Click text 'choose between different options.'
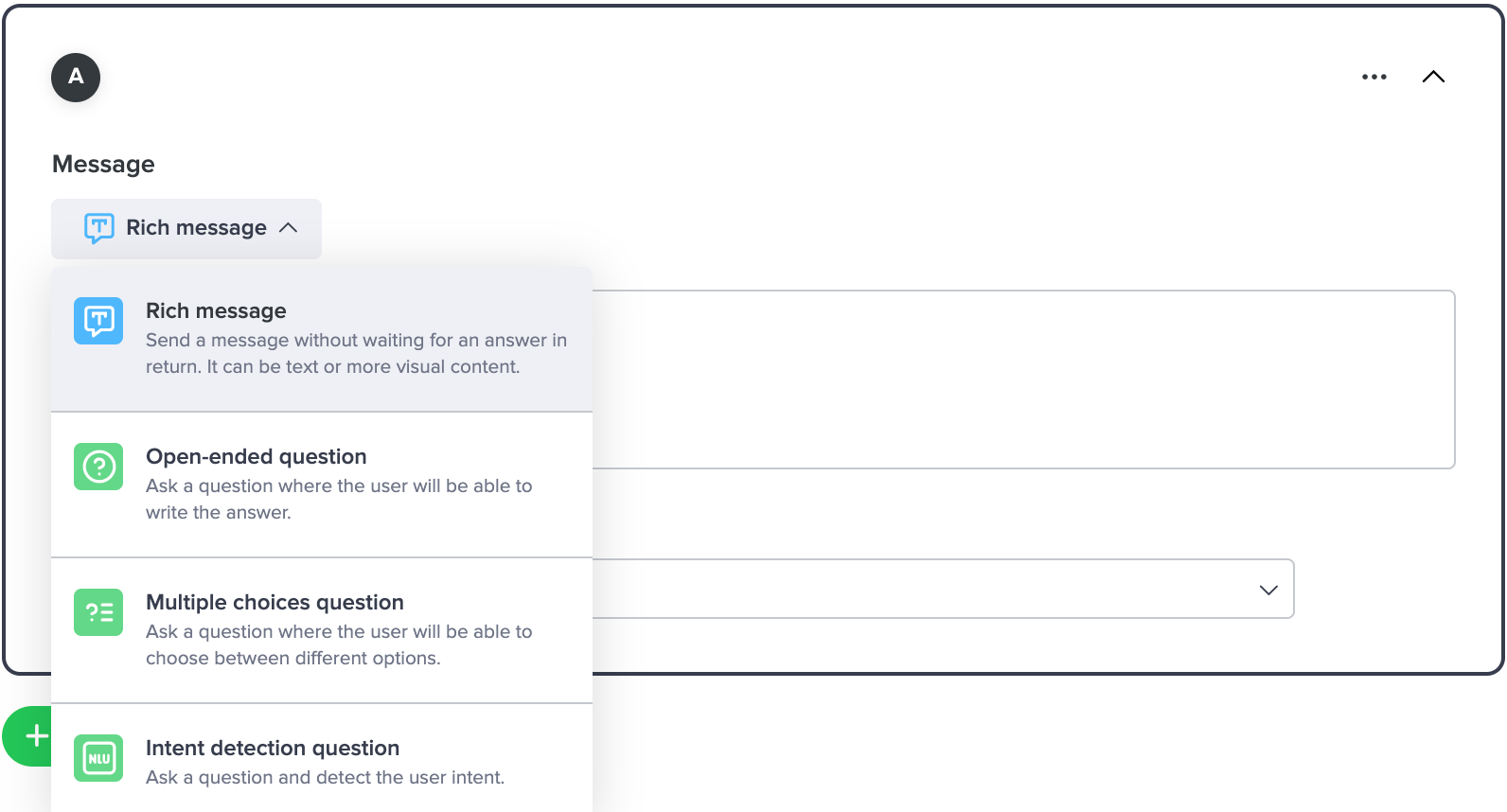Viewport: 1507px width, 812px height. [293, 658]
